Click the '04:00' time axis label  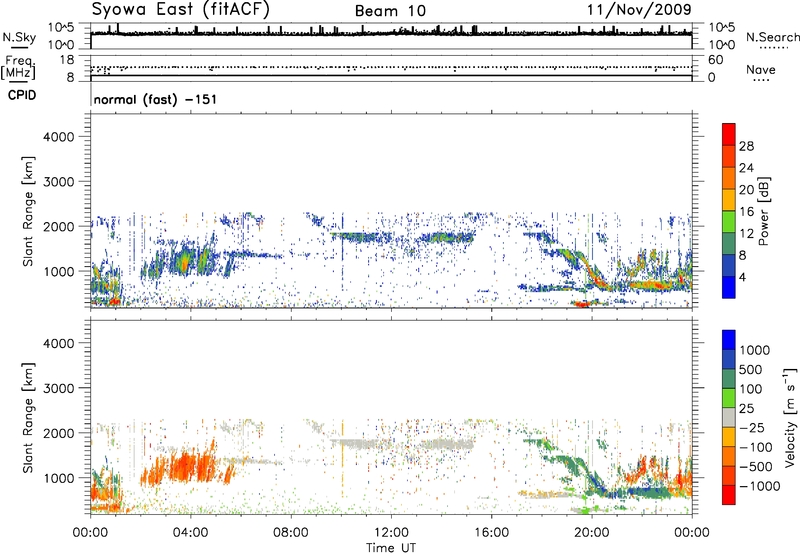coord(190,533)
